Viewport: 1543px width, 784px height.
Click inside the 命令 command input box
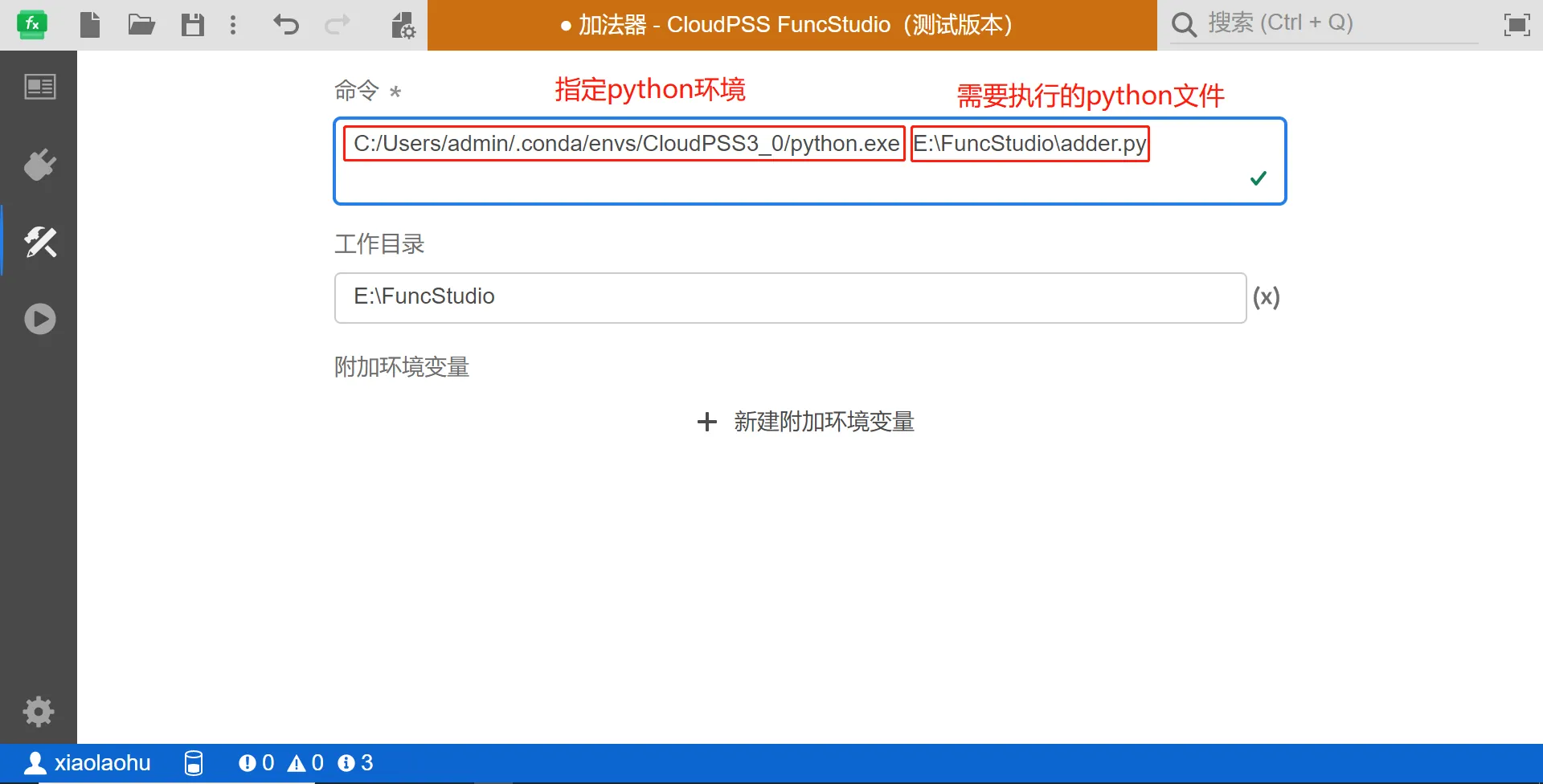(x=810, y=161)
